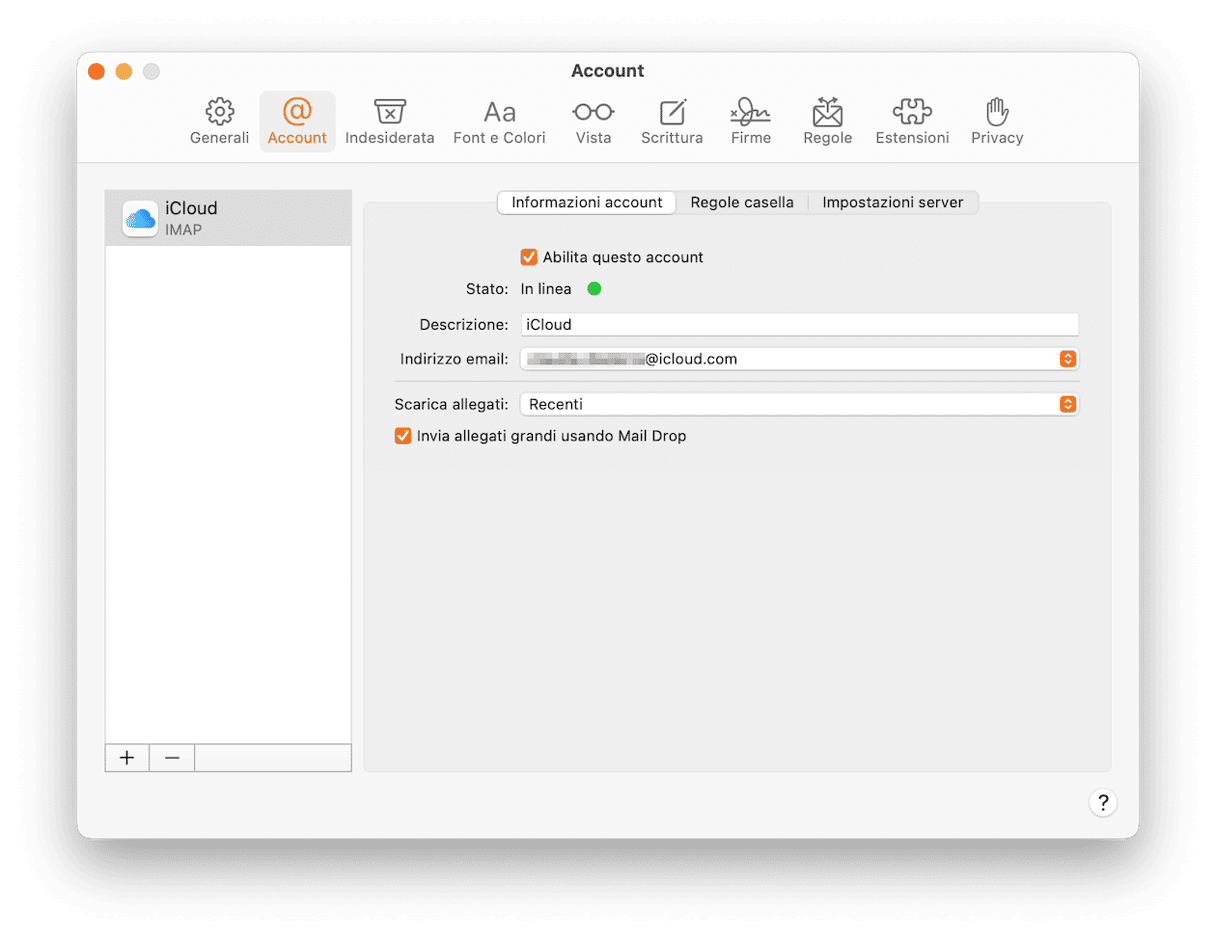This screenshot has width=1216, height=940.
Task: Open the Regole rules pane
Action: 828,122
